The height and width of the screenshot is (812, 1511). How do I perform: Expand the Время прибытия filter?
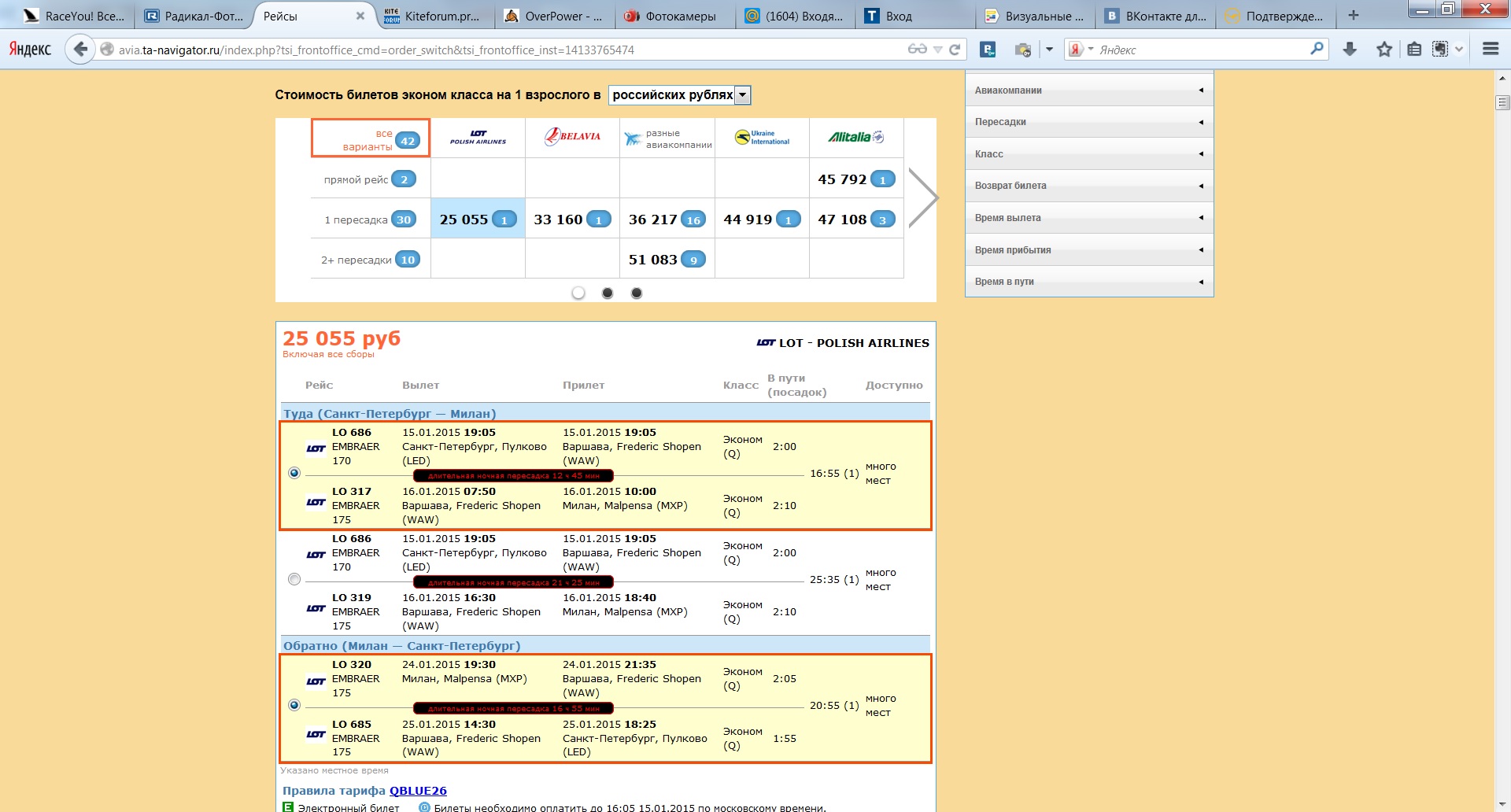pyautogui.click(x=1089, y=249)
